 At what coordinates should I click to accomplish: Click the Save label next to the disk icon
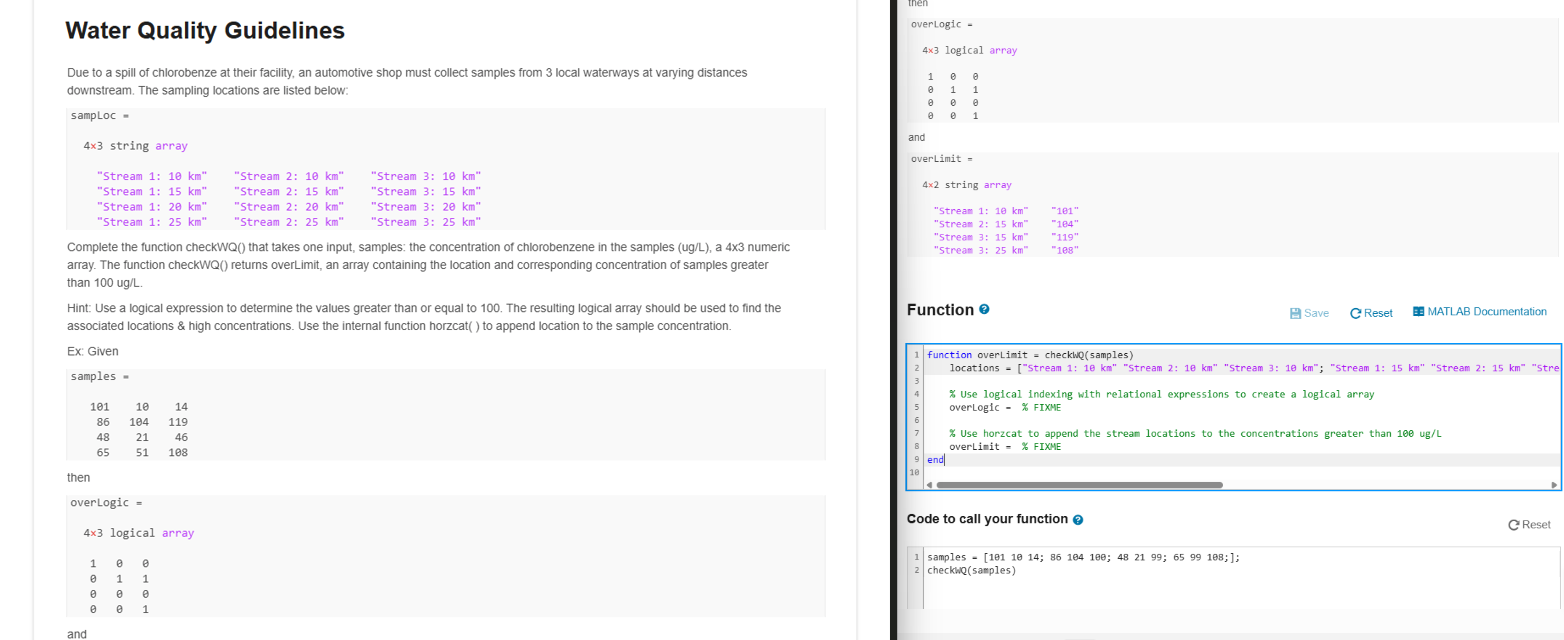1317,312
